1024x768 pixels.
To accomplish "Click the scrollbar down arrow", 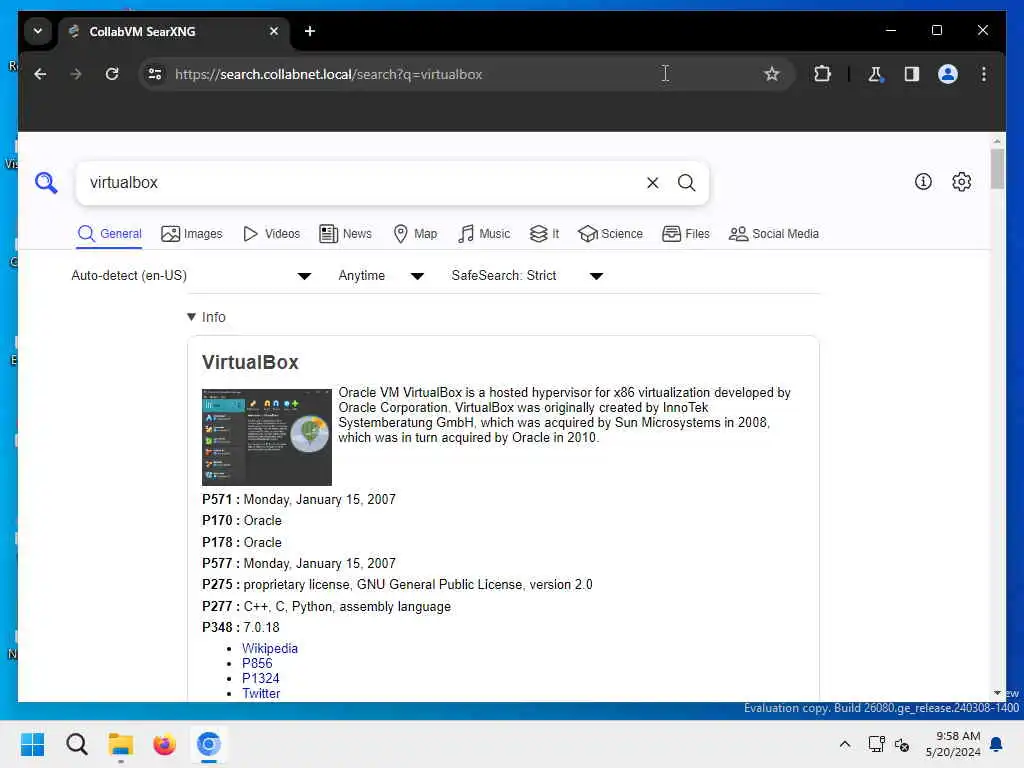I will (997, 693).
